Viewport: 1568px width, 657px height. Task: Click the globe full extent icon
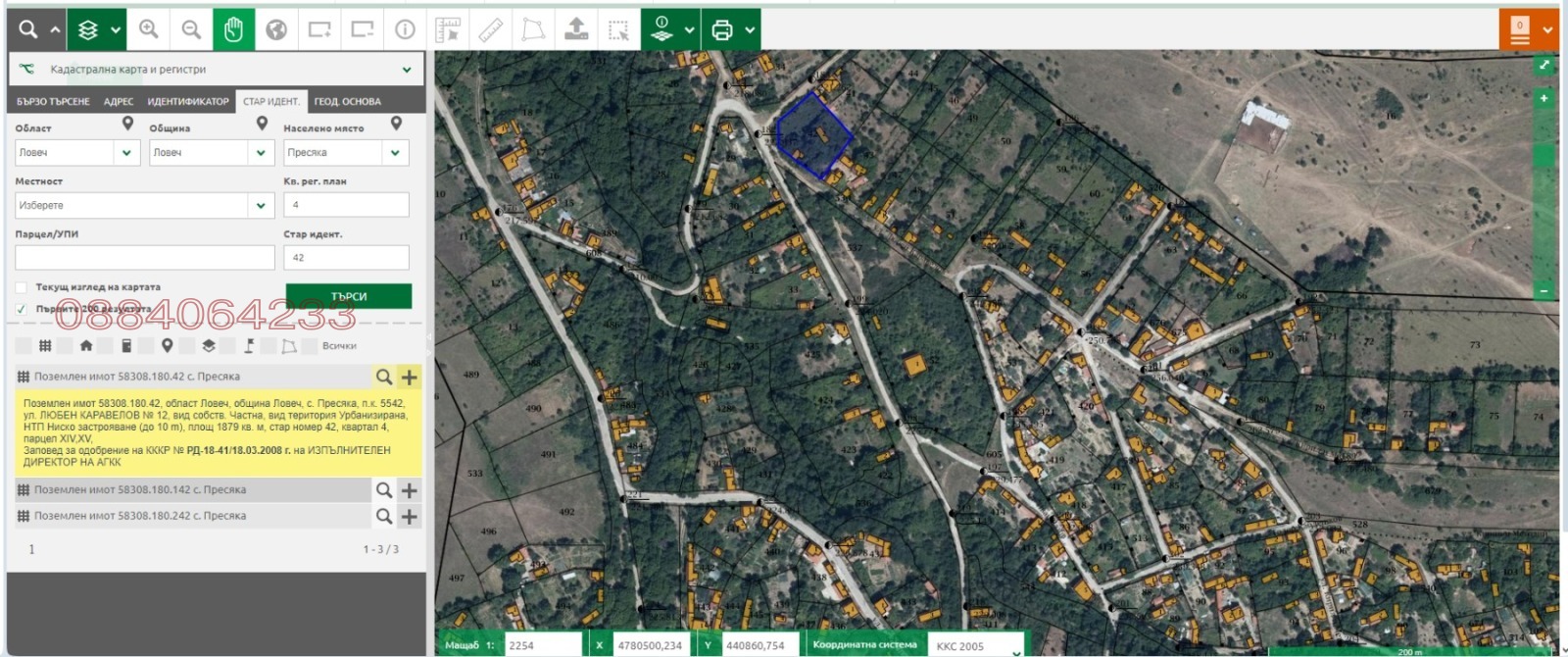coord(276,29)
